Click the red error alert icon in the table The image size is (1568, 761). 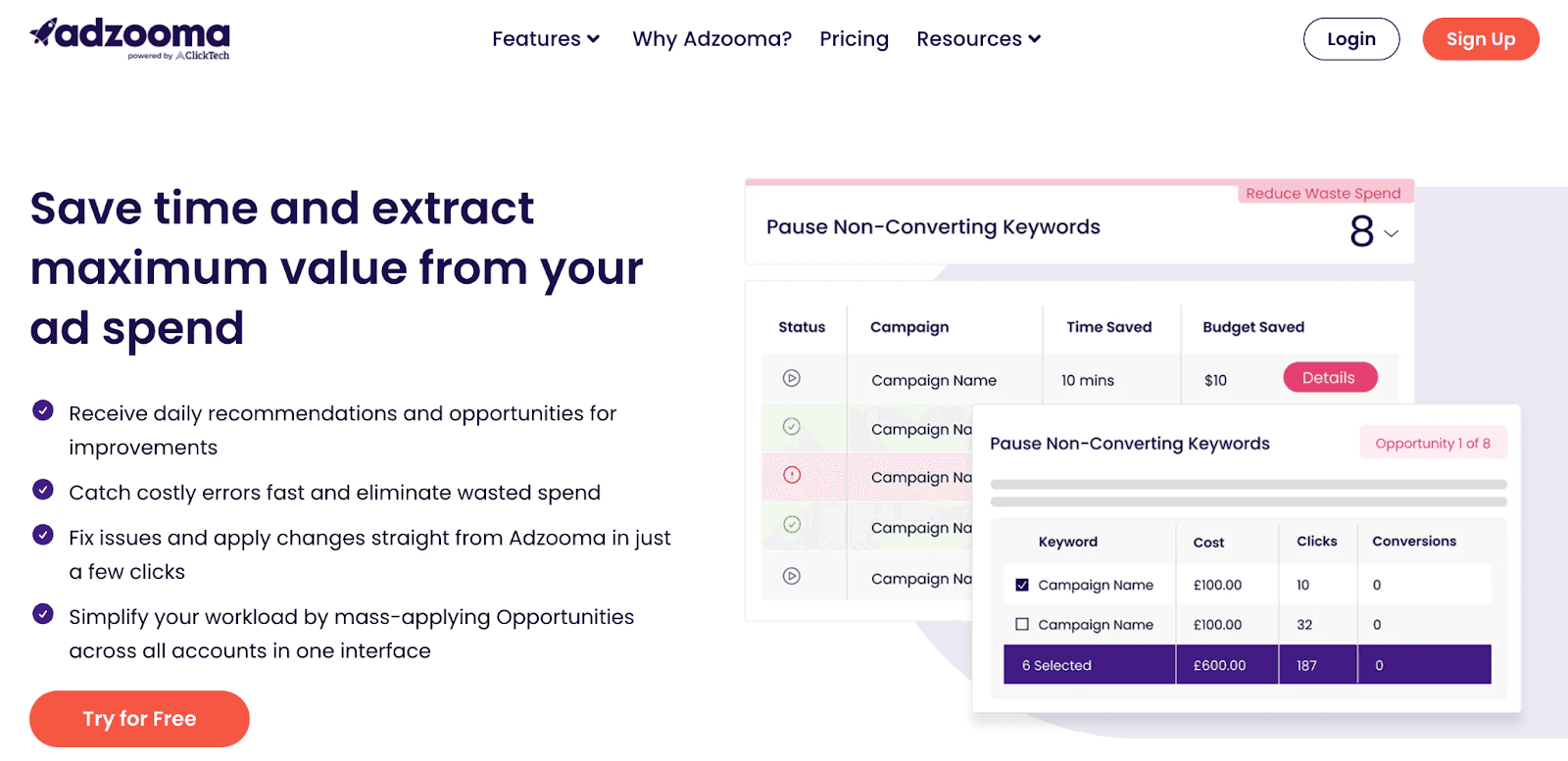tap(790, 476)
